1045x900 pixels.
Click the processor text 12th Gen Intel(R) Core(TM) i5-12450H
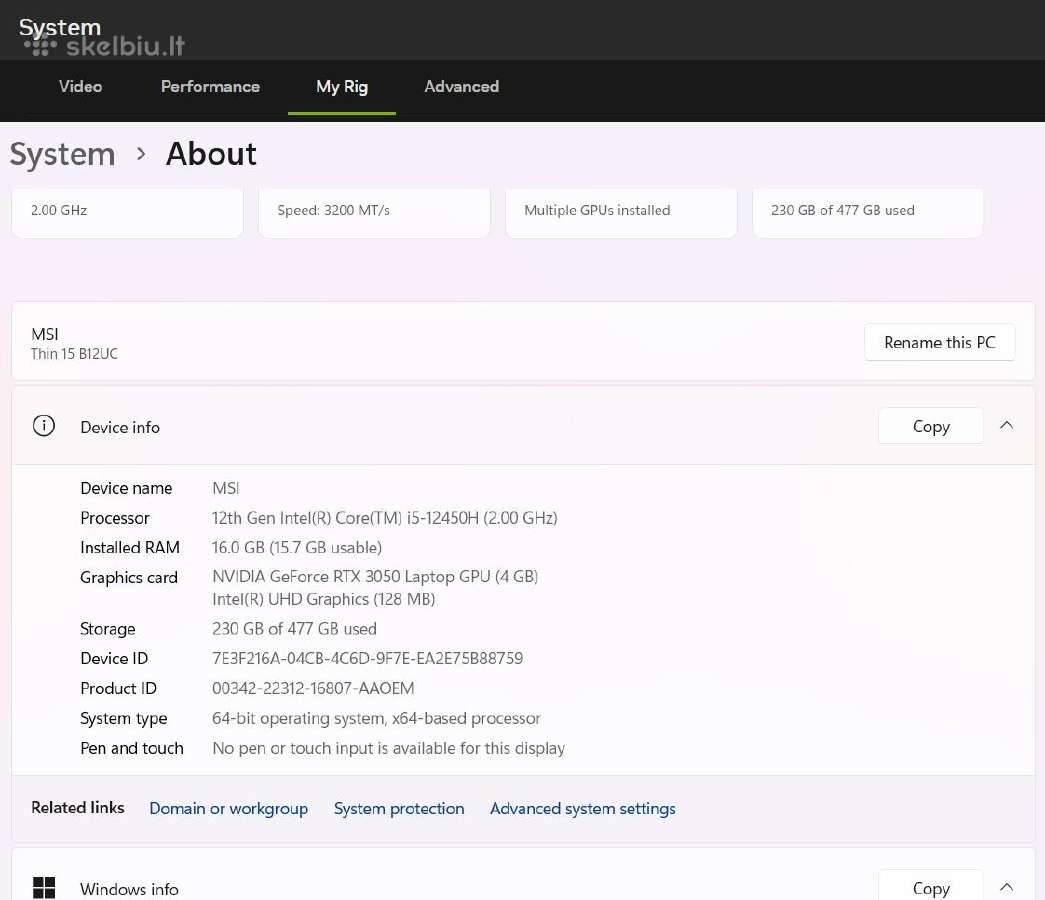[345, 518]
